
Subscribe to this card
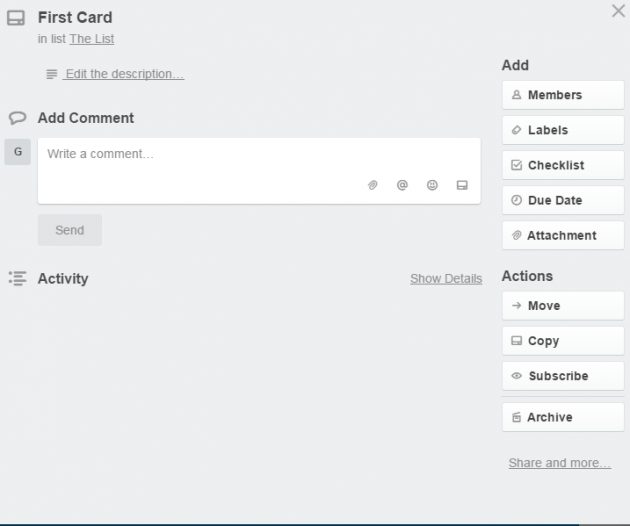[x=562, y=376]
